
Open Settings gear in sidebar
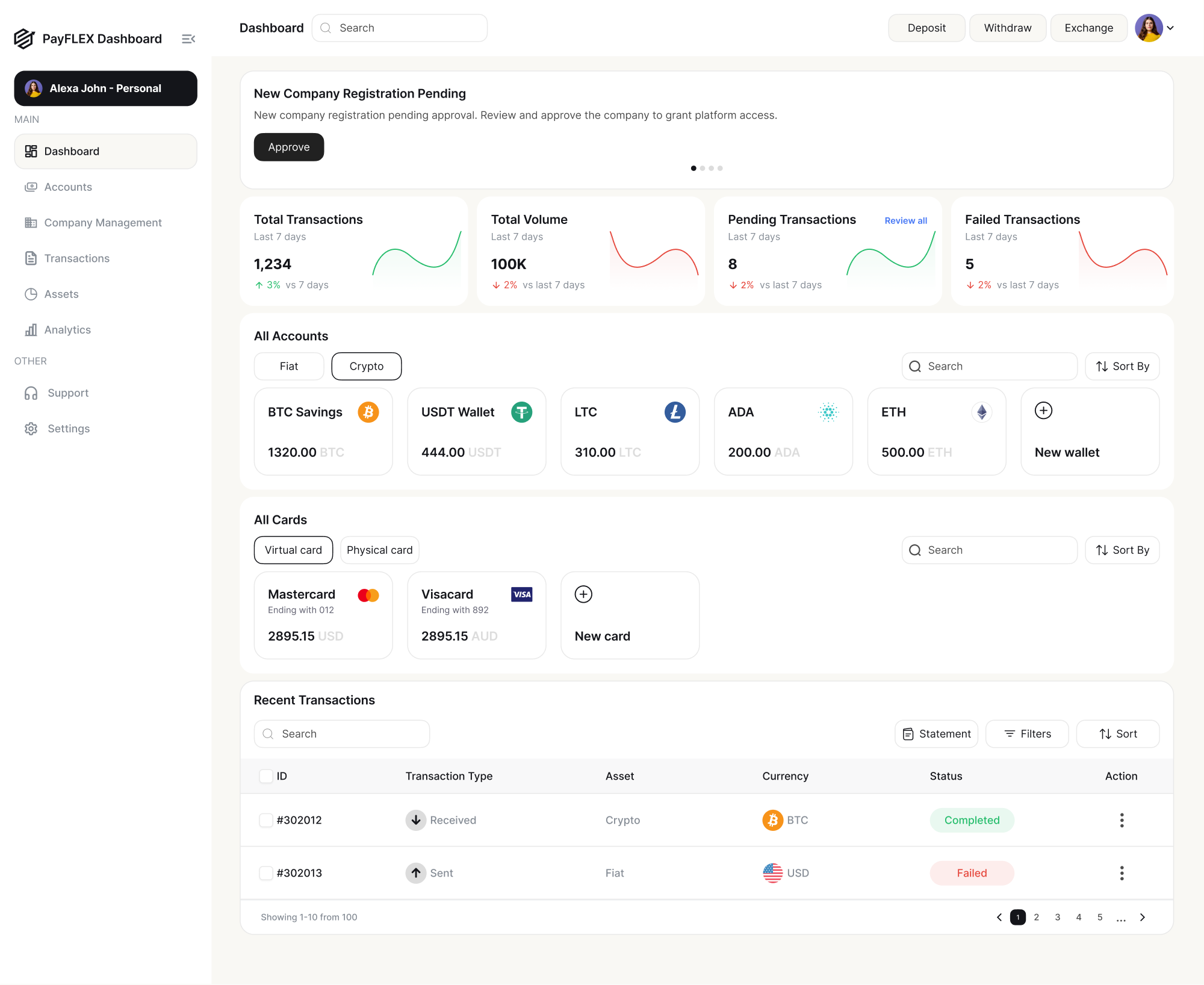[31, 429]
